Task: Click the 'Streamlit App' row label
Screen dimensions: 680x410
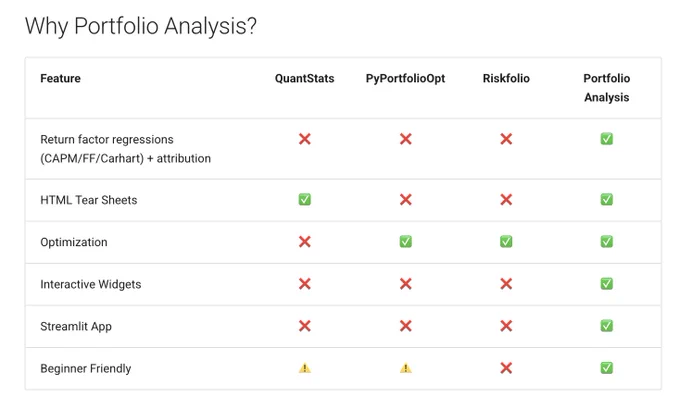Action: click(x=76, y=326)
